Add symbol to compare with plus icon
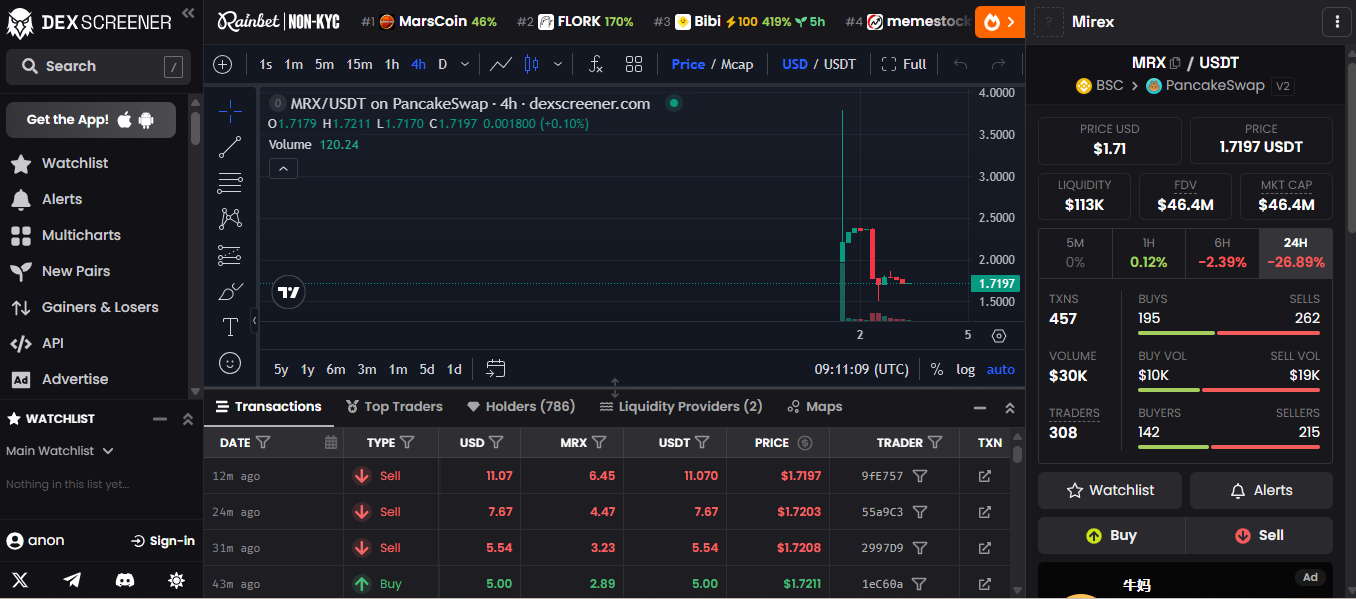The width and height of the screenshot is (1356, 599). (x=223, y=64)
